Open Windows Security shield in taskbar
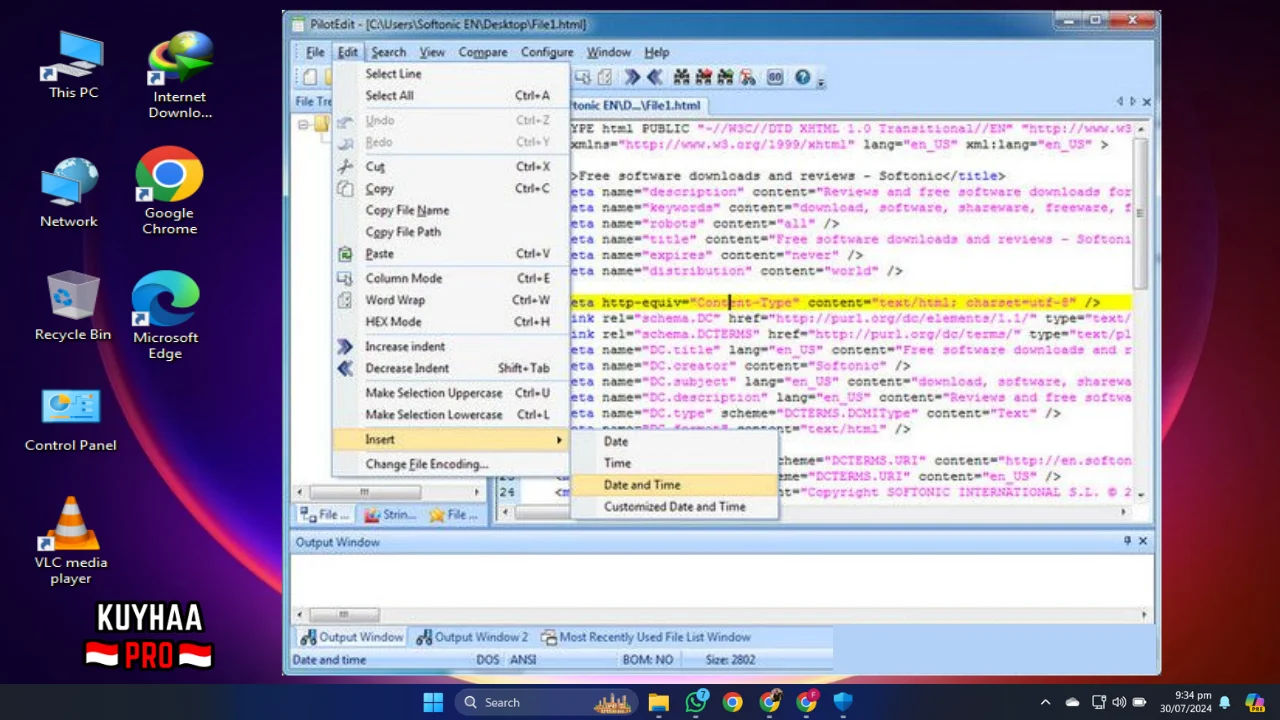 click(843, 702)
